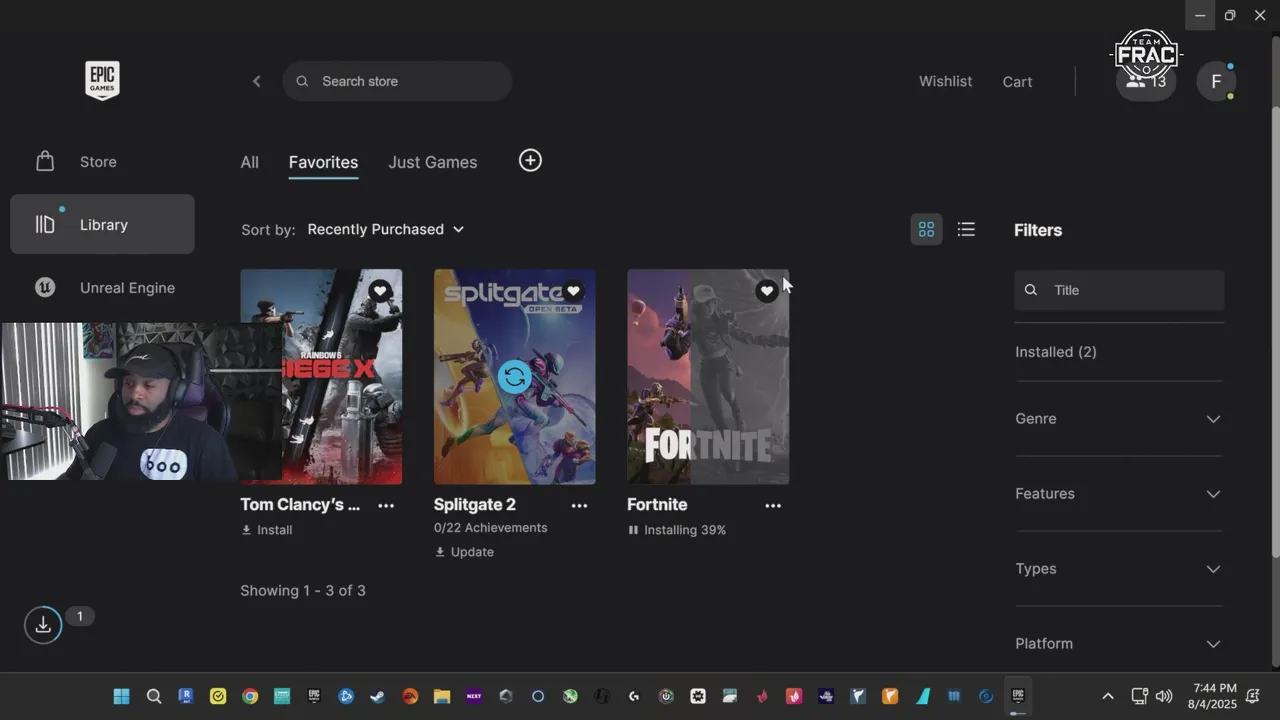Click the Fortnite game title
The image size is (1280, 720).
(657, 505)
